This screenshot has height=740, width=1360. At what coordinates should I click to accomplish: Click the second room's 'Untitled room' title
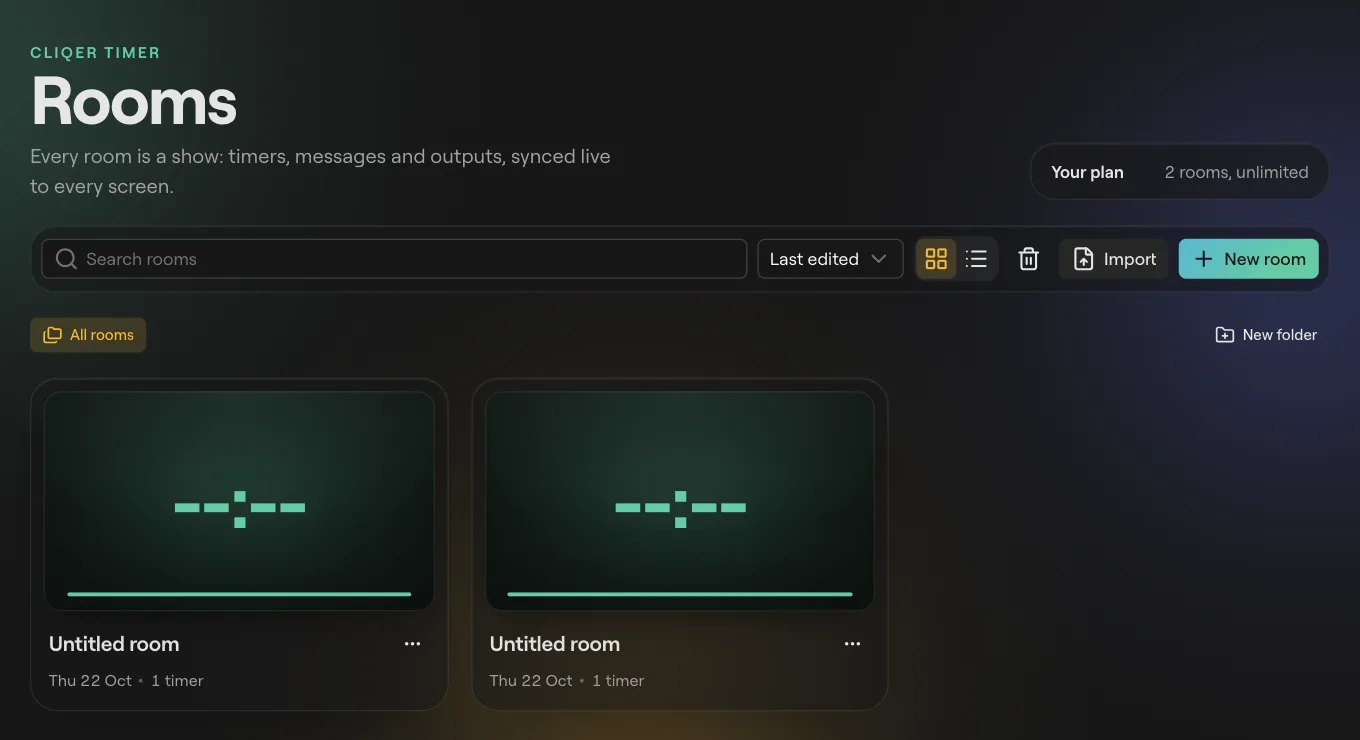[x=555, y=644]
